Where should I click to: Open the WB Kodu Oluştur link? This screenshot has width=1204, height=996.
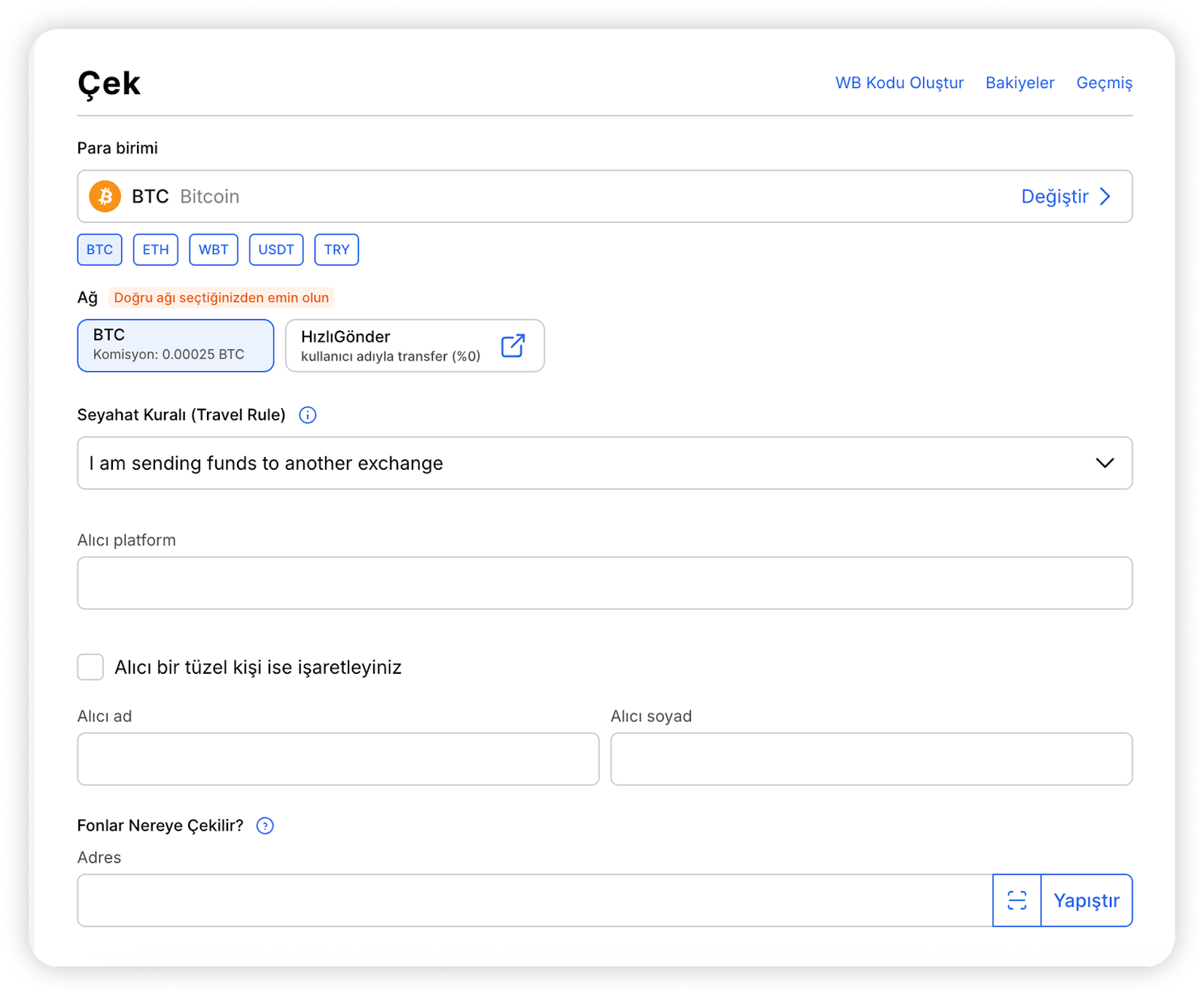[899, 83]
